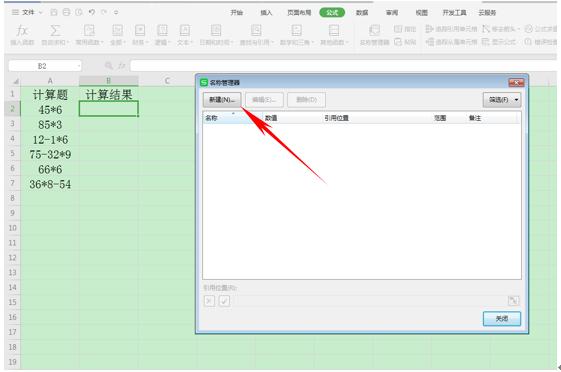Click the magnifier icon beside formula bar

coord(109,66)
